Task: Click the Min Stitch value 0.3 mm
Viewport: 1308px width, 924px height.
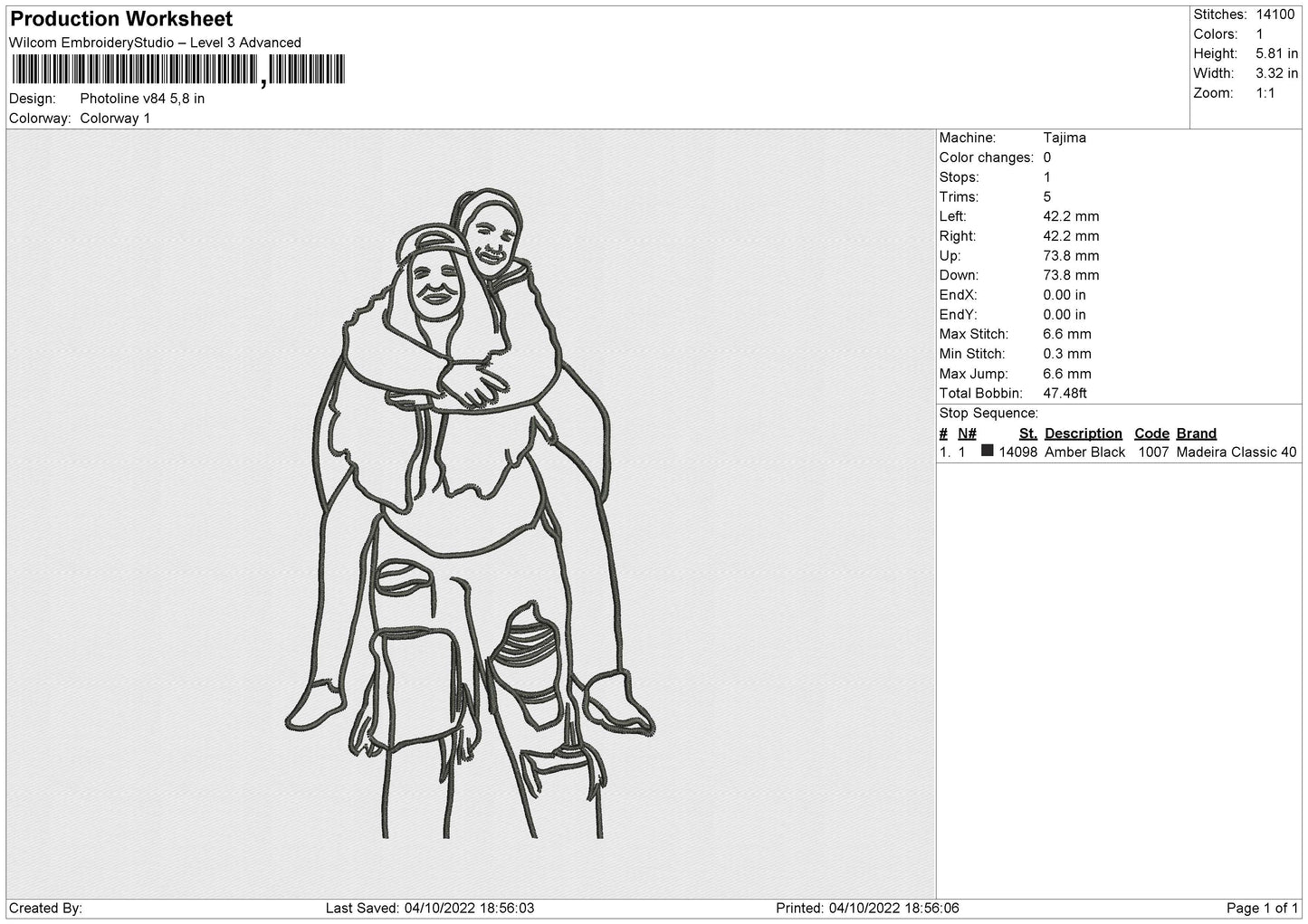Action: (x=1067, y=354)
